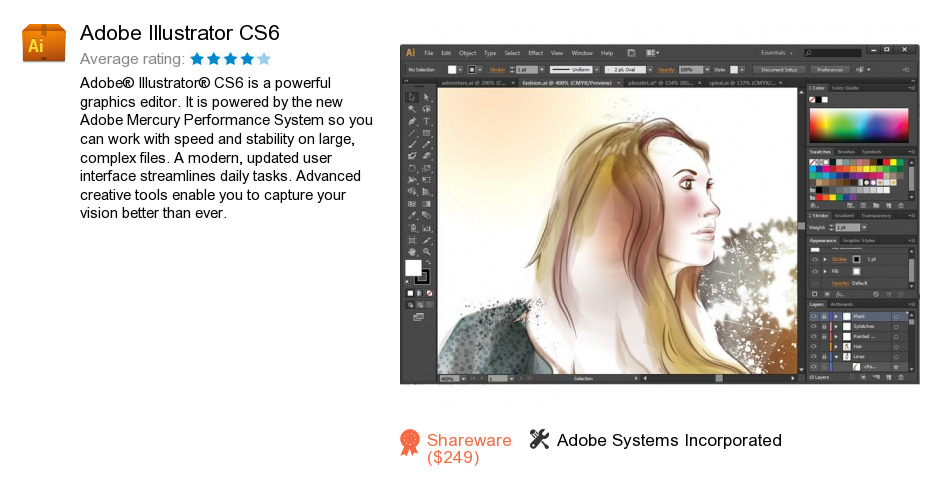The width and height of the screenshot is (940, 493).
Task: Select the Type tool
Action: click(x=427, y=121)
